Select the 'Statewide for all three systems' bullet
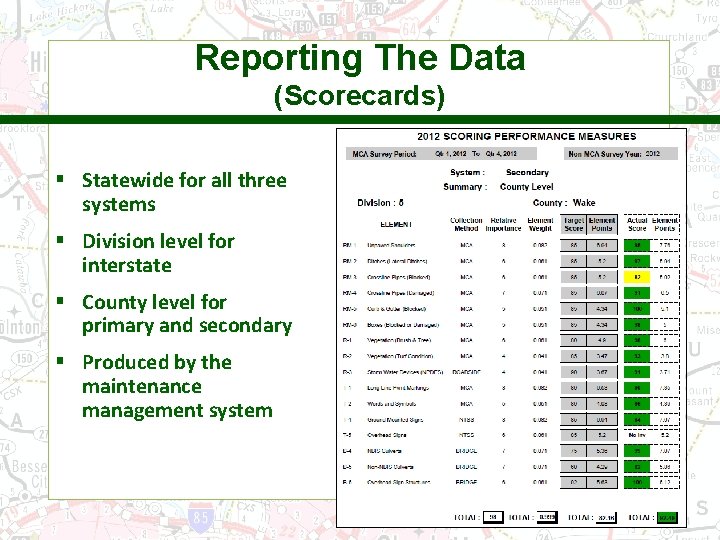This screenshot has height=540, width=720. pyautogui.click(x=184, y=192)
